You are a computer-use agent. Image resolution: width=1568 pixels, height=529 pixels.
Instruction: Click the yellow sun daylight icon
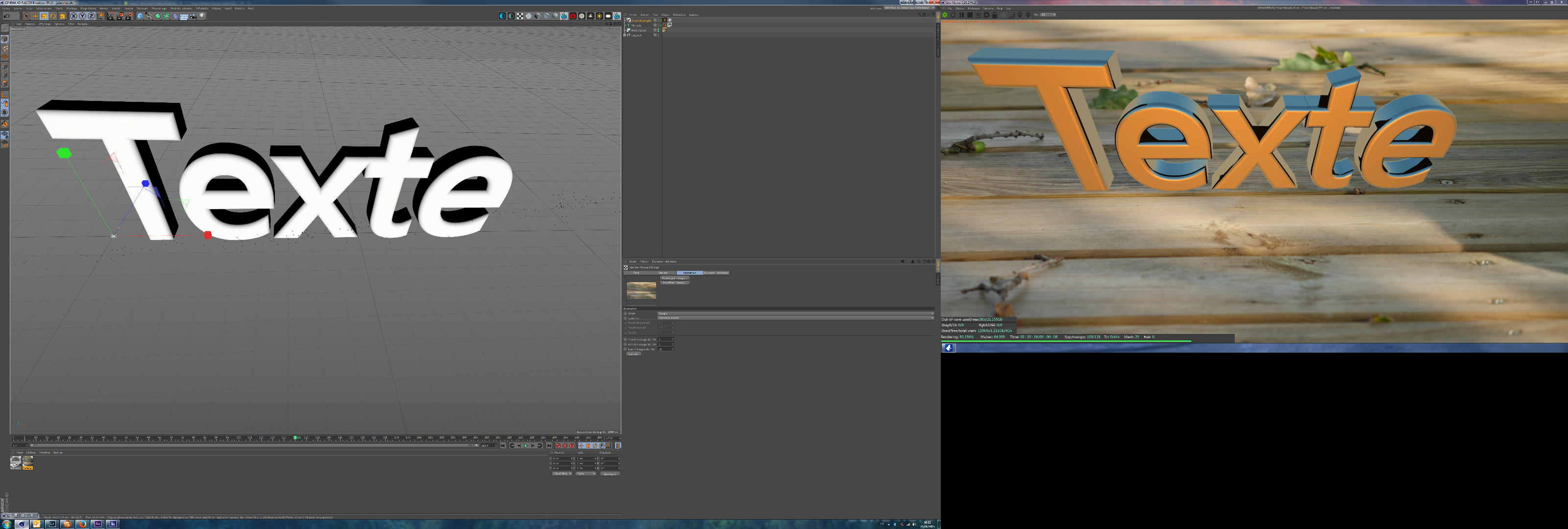pyautogui.click(x=600, y=17)
